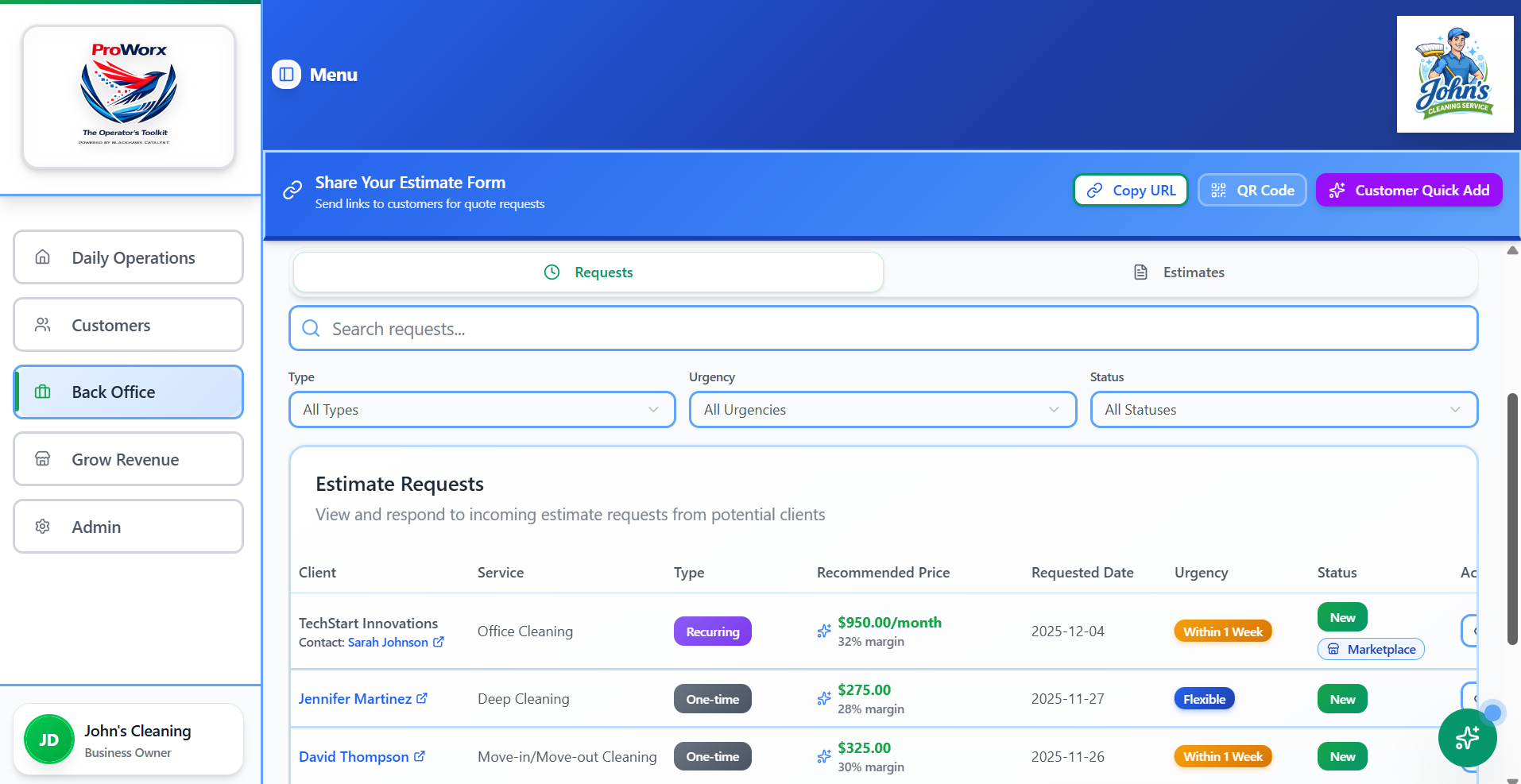1521x784 pixels.
Task: Click the Customers people icon in sidebar
Action: (x=42, y=324)
